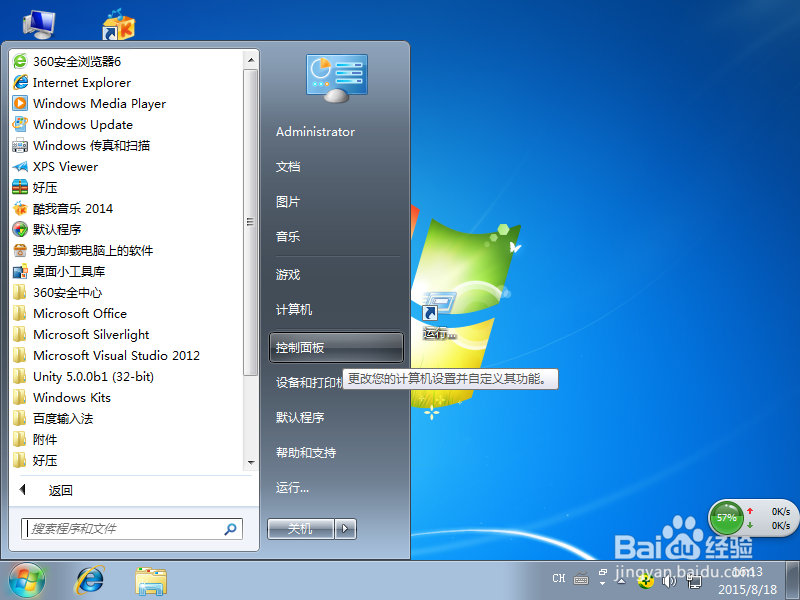Open Windows 传真和扫描 icon
800x600 pixels.
[x=20, y=145]
